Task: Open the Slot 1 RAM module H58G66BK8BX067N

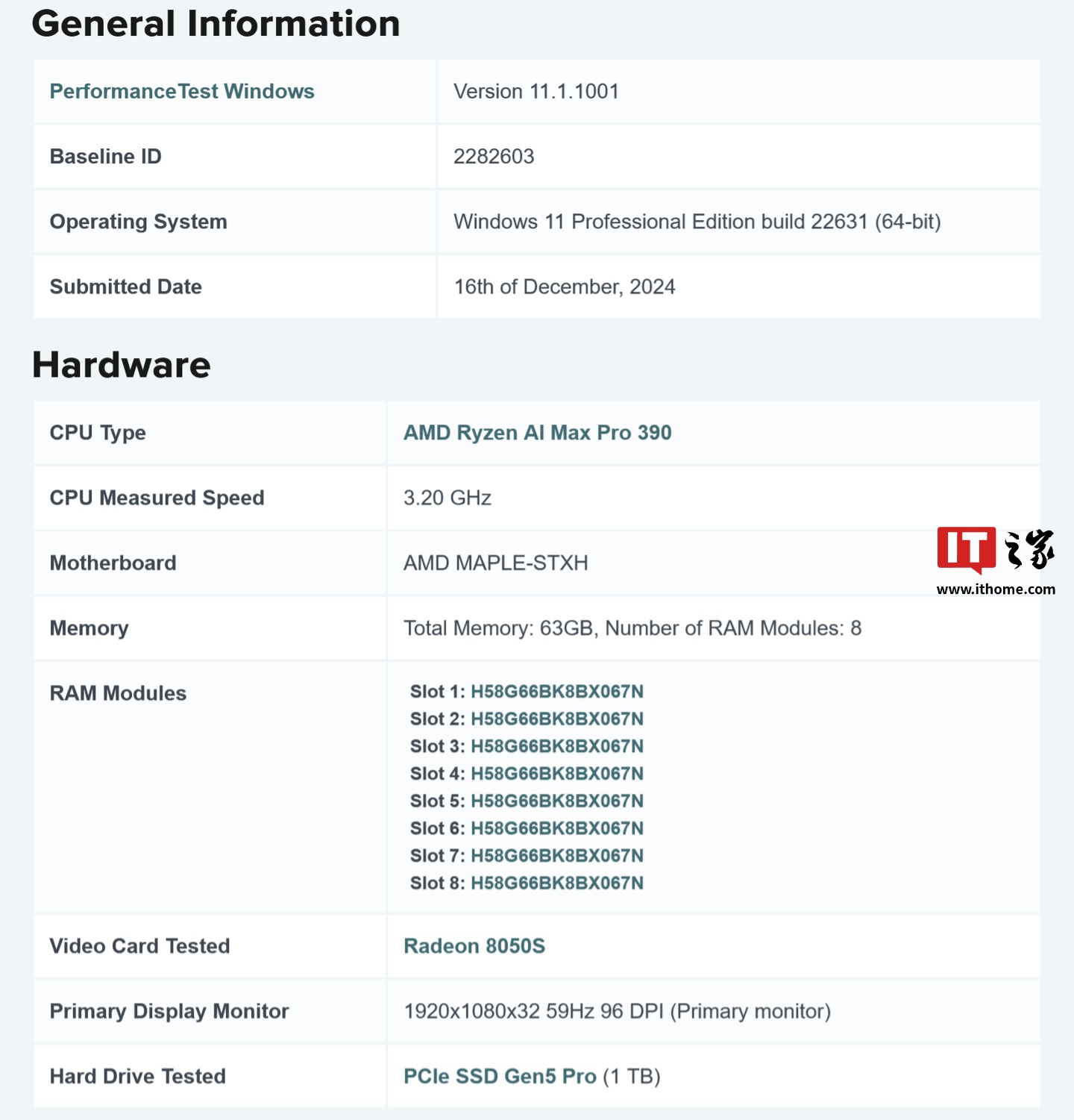Action: (556, 692)
